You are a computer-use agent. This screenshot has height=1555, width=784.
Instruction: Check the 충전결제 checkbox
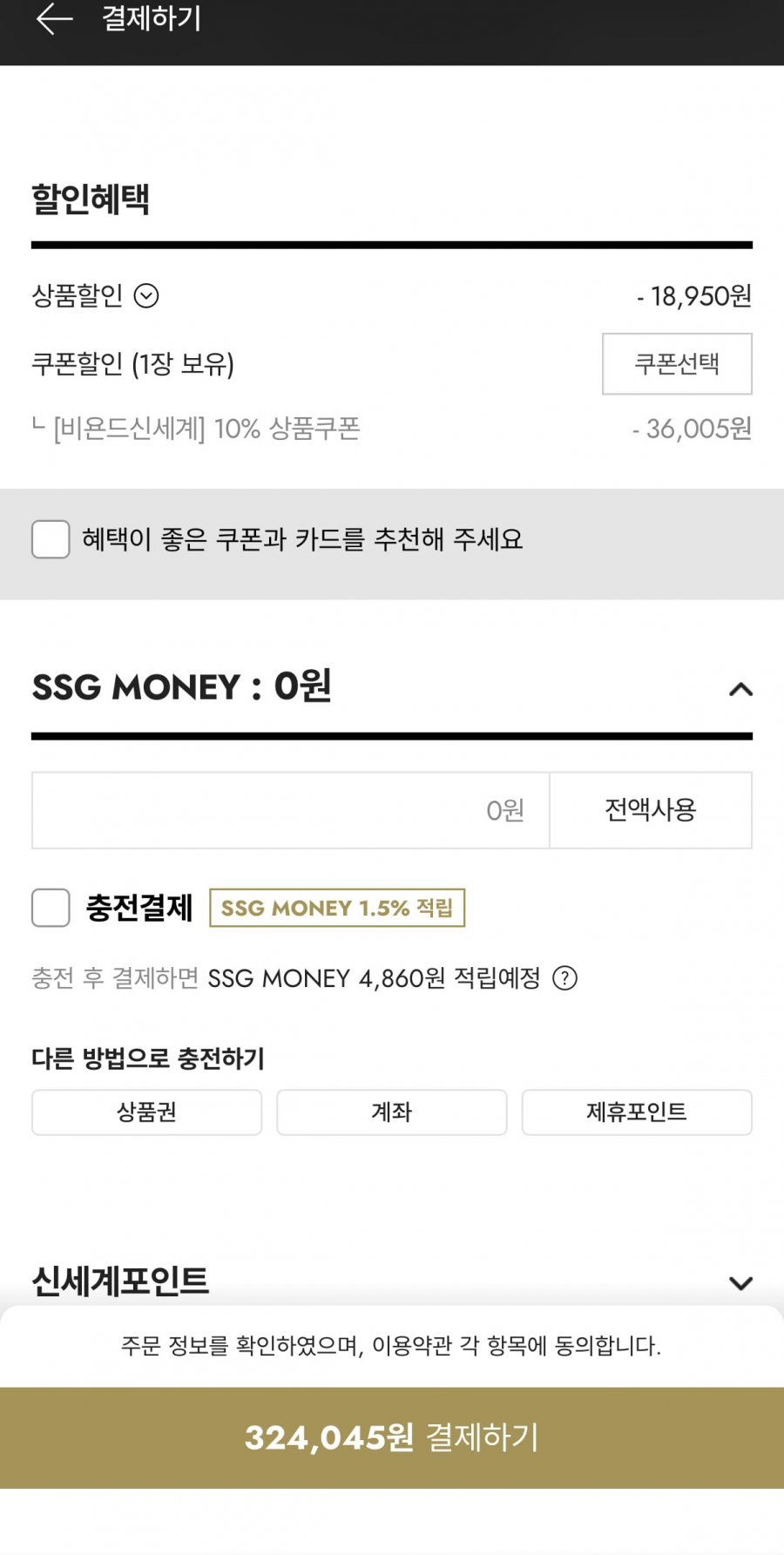pos(51,908)
